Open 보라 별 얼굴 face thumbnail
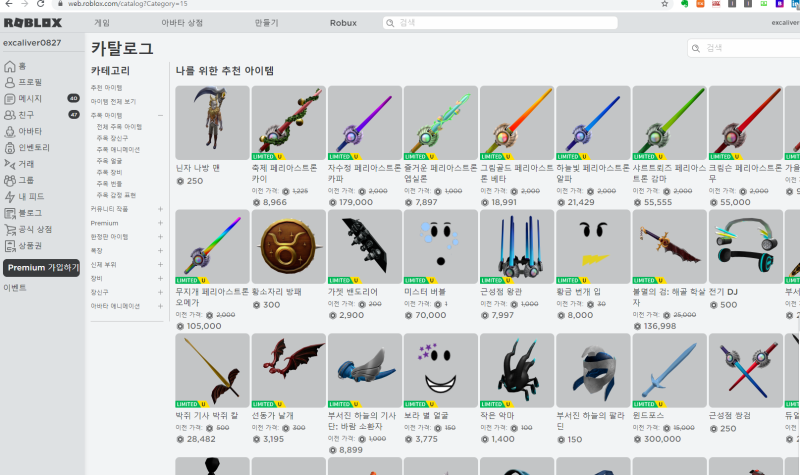800x475 pixels. (x=441, y=370)
